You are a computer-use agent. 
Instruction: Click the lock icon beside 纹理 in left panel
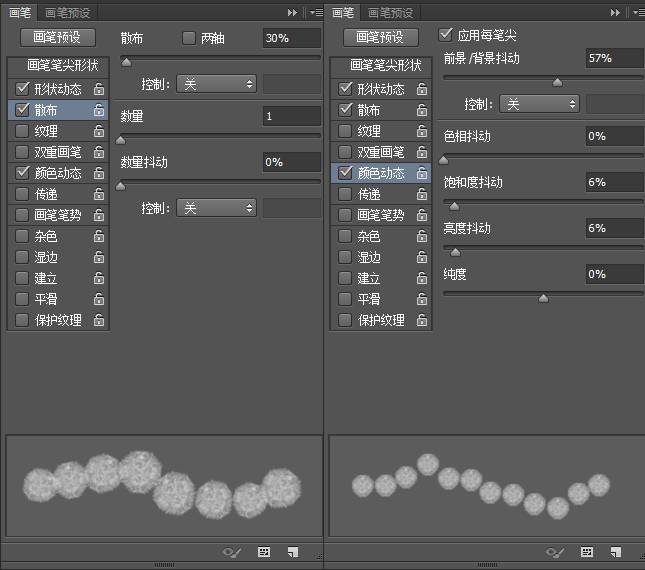click(x=99, y=131)
